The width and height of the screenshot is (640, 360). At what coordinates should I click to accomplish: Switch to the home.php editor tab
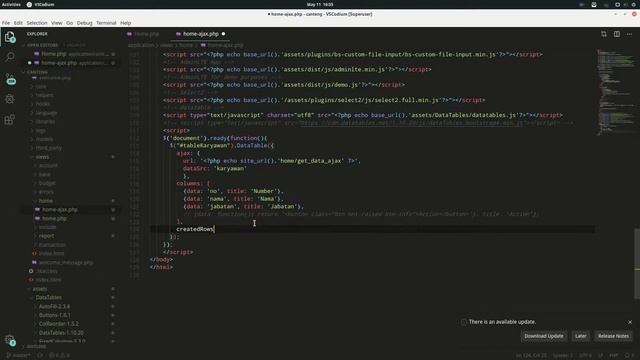click(146, 34)
